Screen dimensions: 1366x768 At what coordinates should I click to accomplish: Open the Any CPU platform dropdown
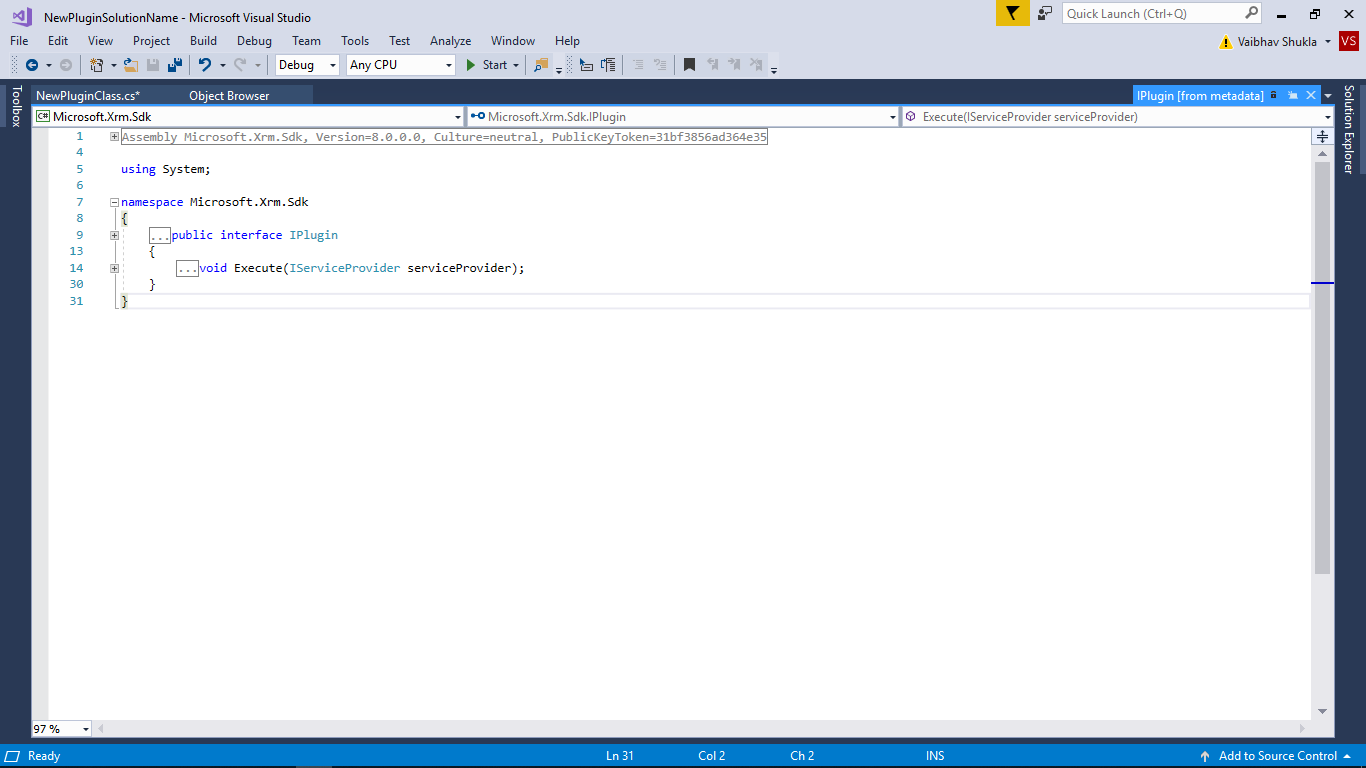tap(447, 64)
